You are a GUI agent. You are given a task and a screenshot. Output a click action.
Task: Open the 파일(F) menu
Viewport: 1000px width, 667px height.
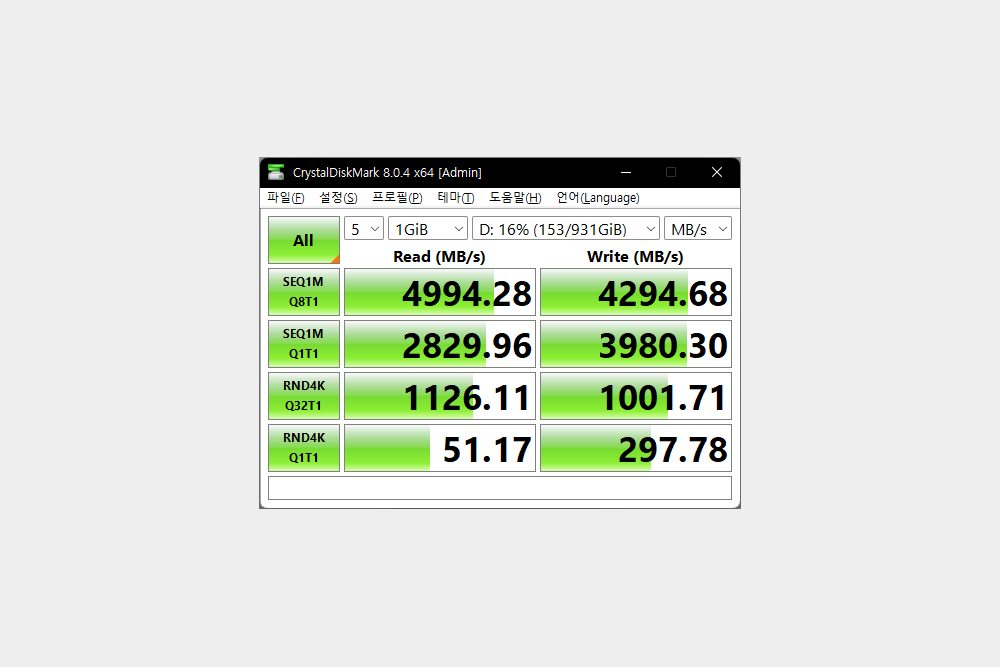pyautogui.click(x=286, y=198)
